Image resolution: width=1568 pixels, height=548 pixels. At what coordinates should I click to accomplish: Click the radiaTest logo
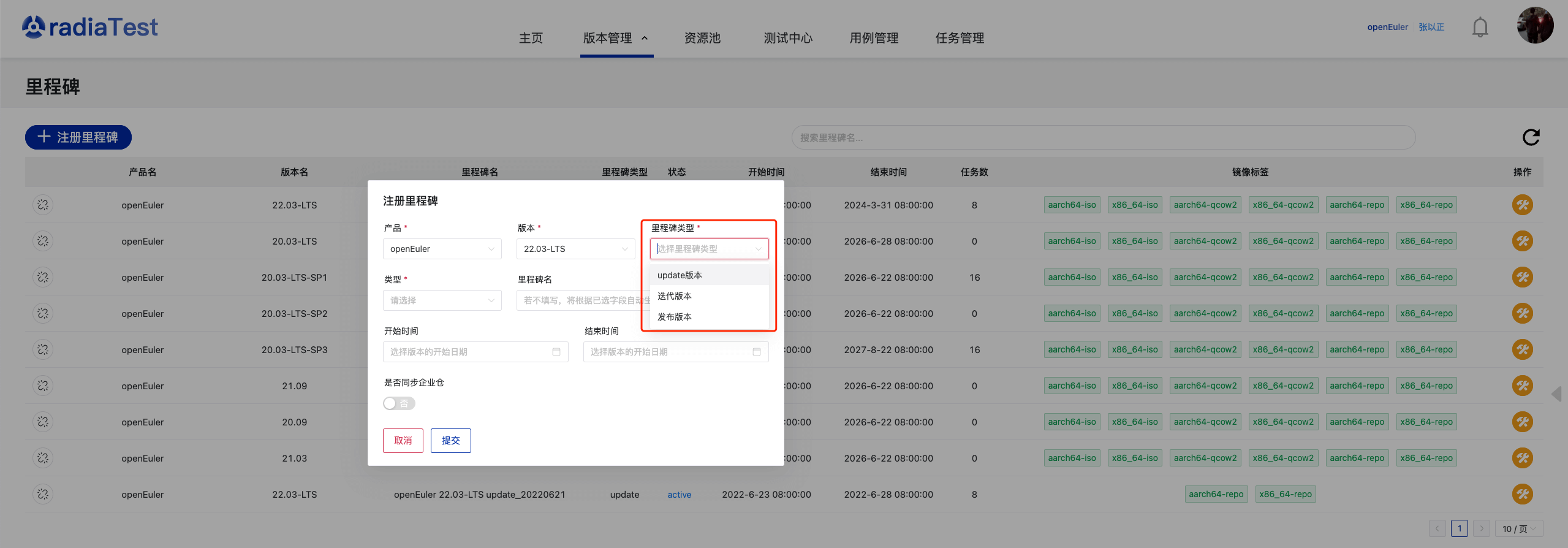(x=90, y=27)
